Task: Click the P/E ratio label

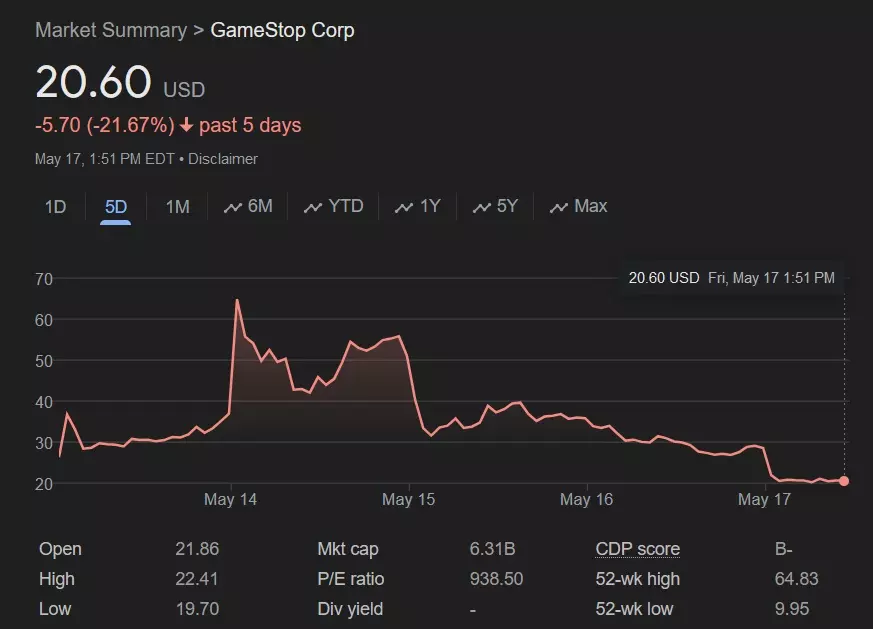Action: pos(351,579)
